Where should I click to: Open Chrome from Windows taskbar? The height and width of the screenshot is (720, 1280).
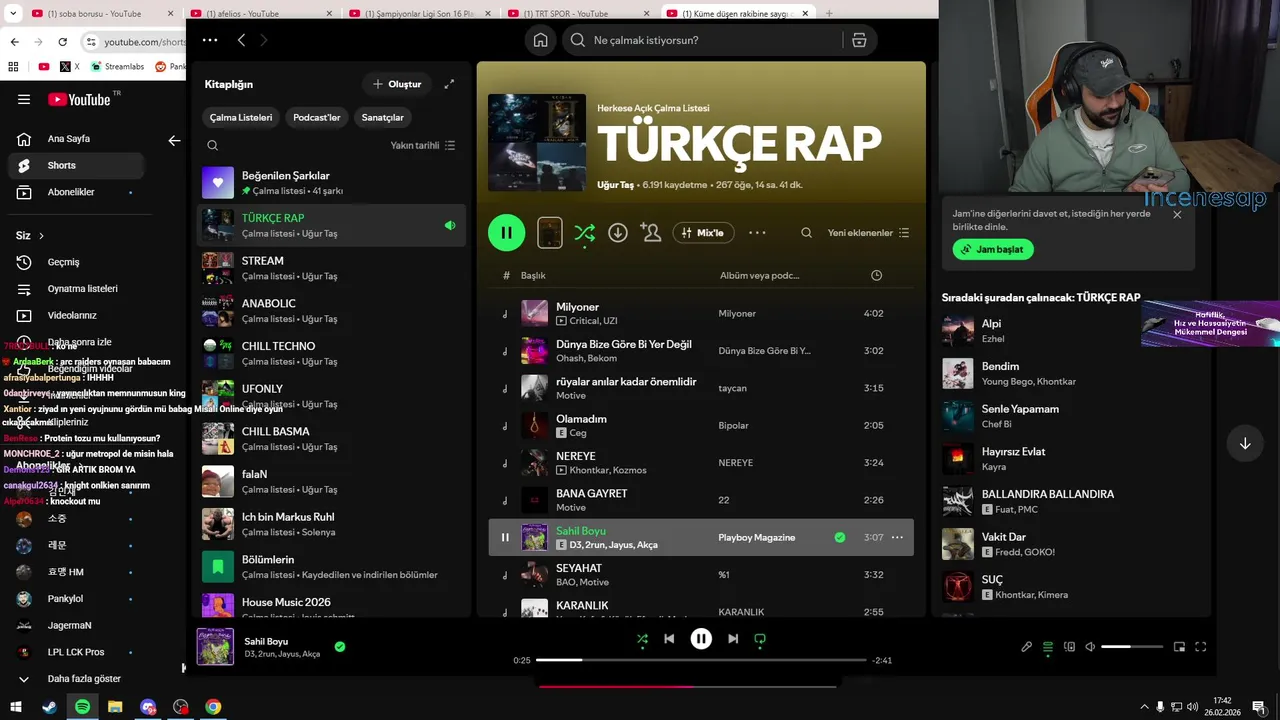tap(213, 706)
